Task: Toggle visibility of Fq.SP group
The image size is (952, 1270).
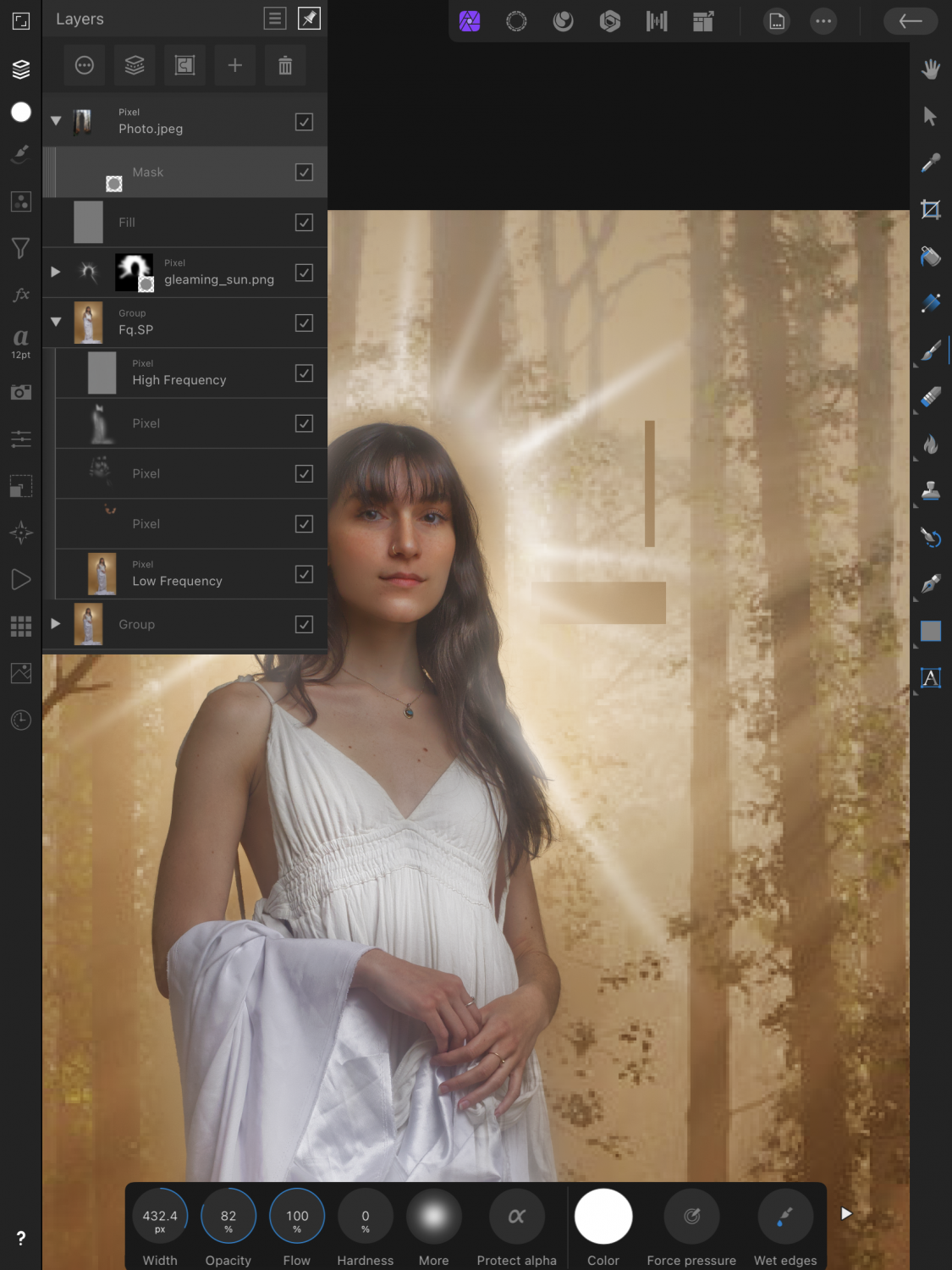Action: 305,323
